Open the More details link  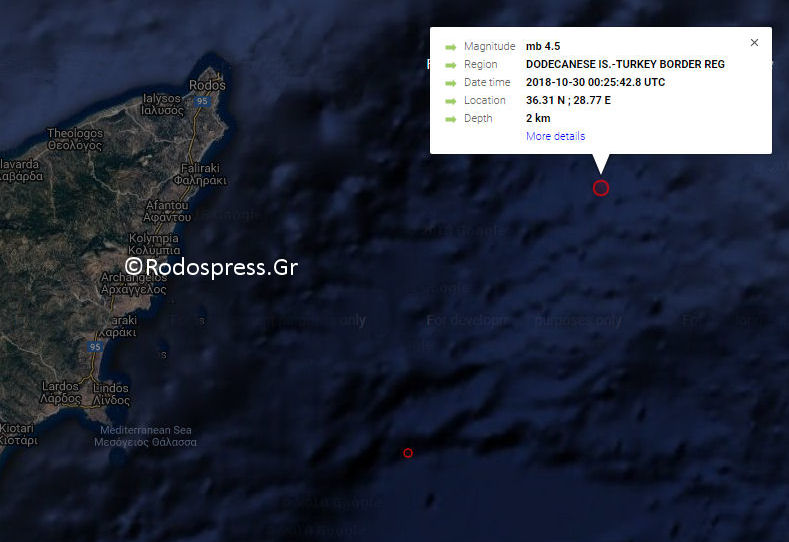pyautogui.click(x=556, y=136)
